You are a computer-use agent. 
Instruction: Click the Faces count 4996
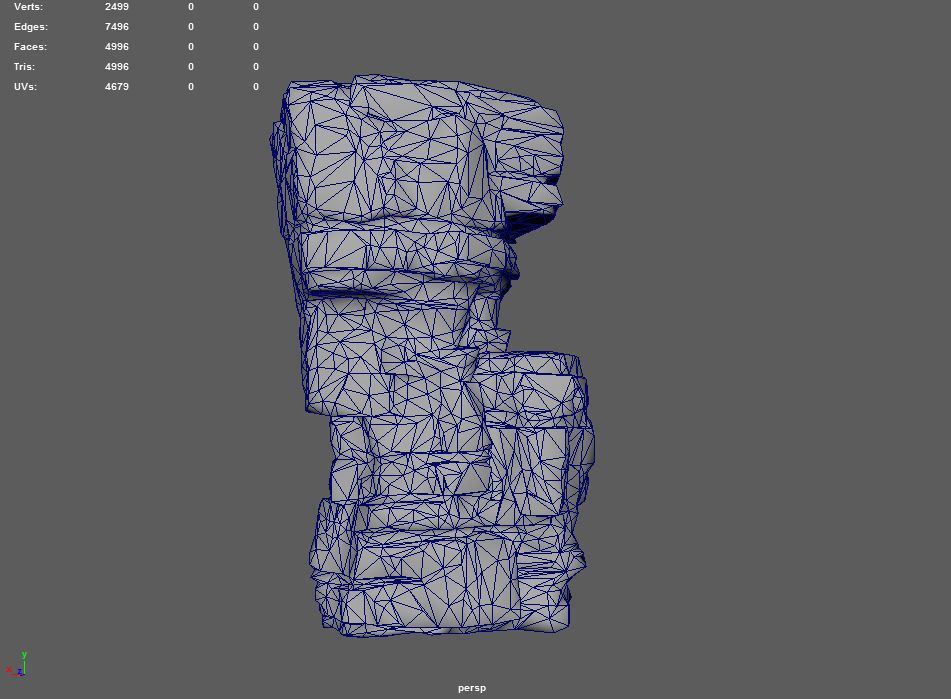[x=116, y=47]
